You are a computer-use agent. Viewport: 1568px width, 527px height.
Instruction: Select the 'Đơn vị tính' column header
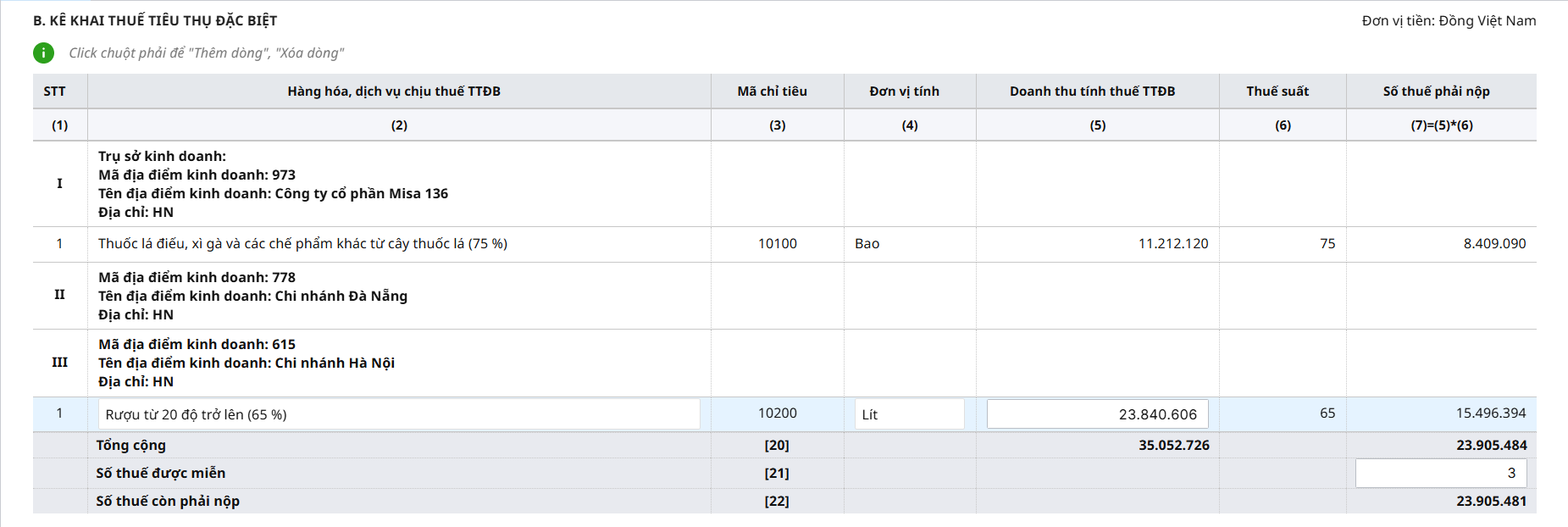tap(904, 92)
